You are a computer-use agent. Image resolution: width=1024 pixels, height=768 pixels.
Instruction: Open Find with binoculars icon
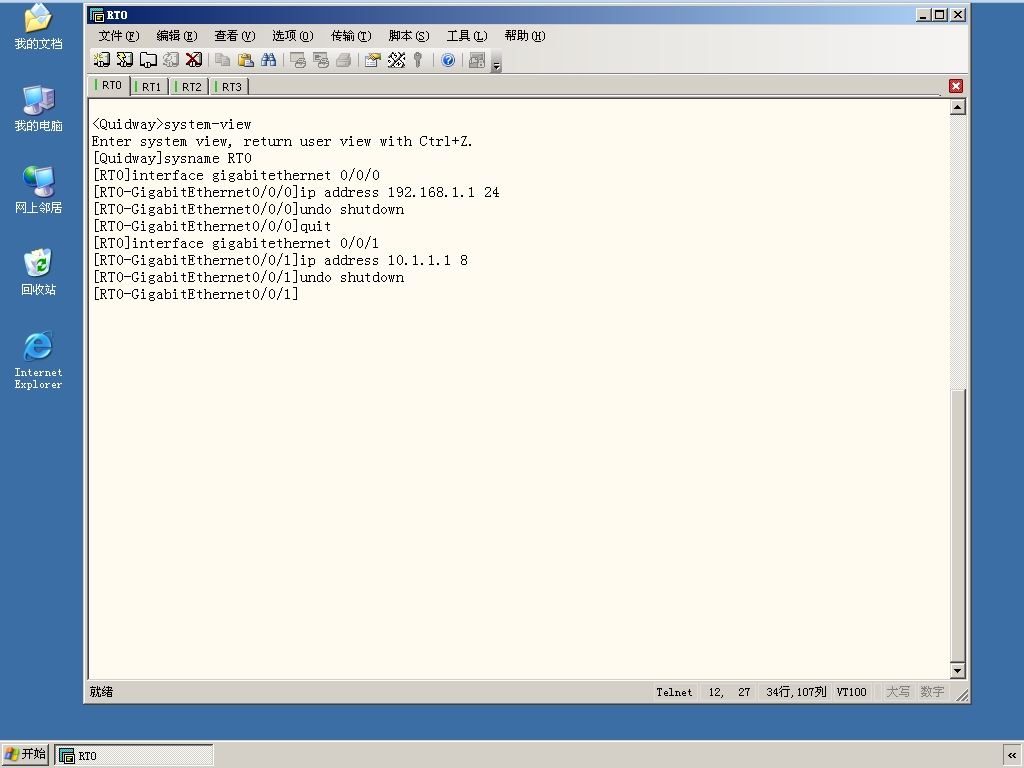pos(268,60)
